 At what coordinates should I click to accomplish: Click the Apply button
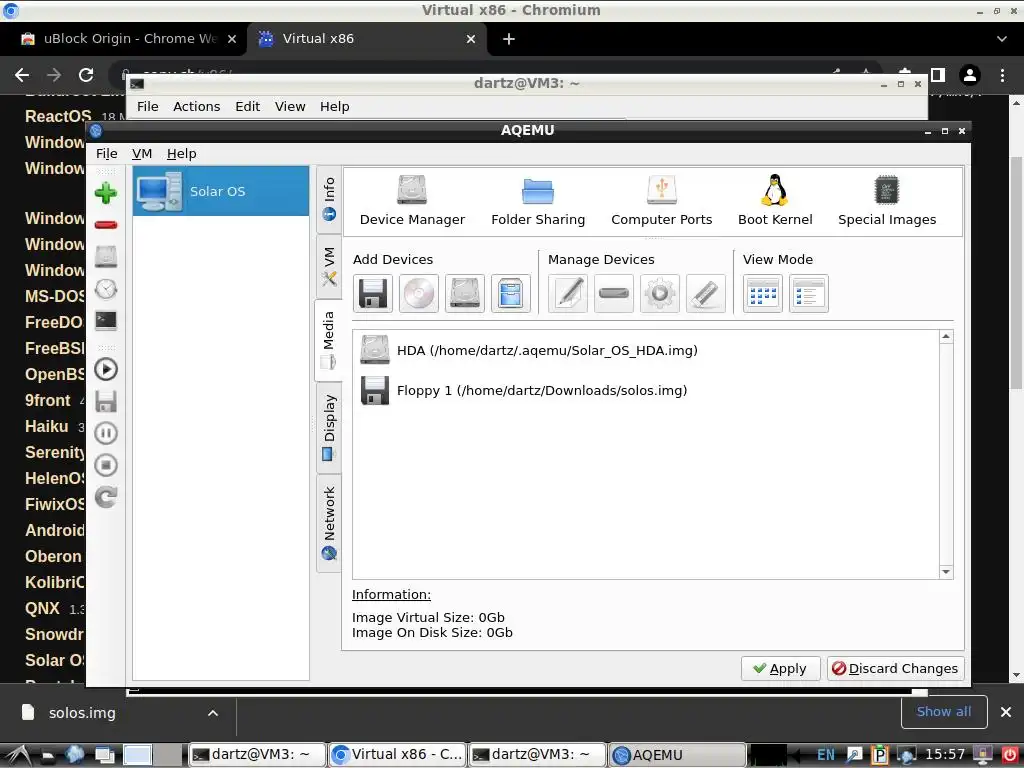tap(780, 669)
